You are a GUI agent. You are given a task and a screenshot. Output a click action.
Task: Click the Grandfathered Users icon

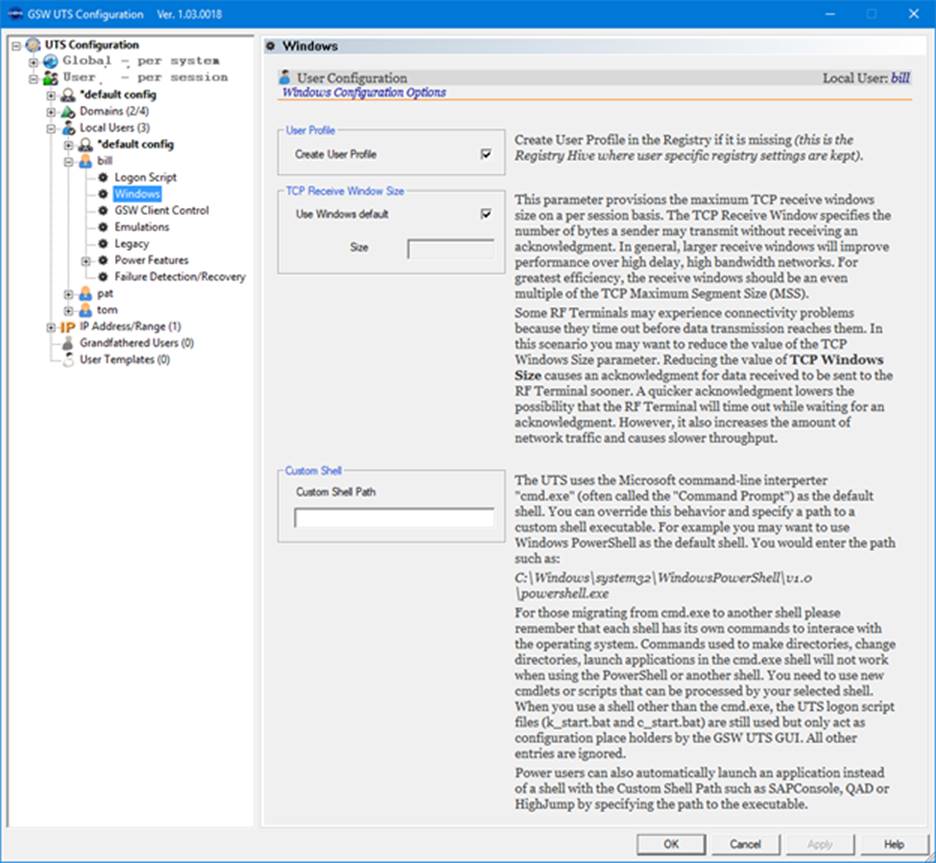coord(68,343)
